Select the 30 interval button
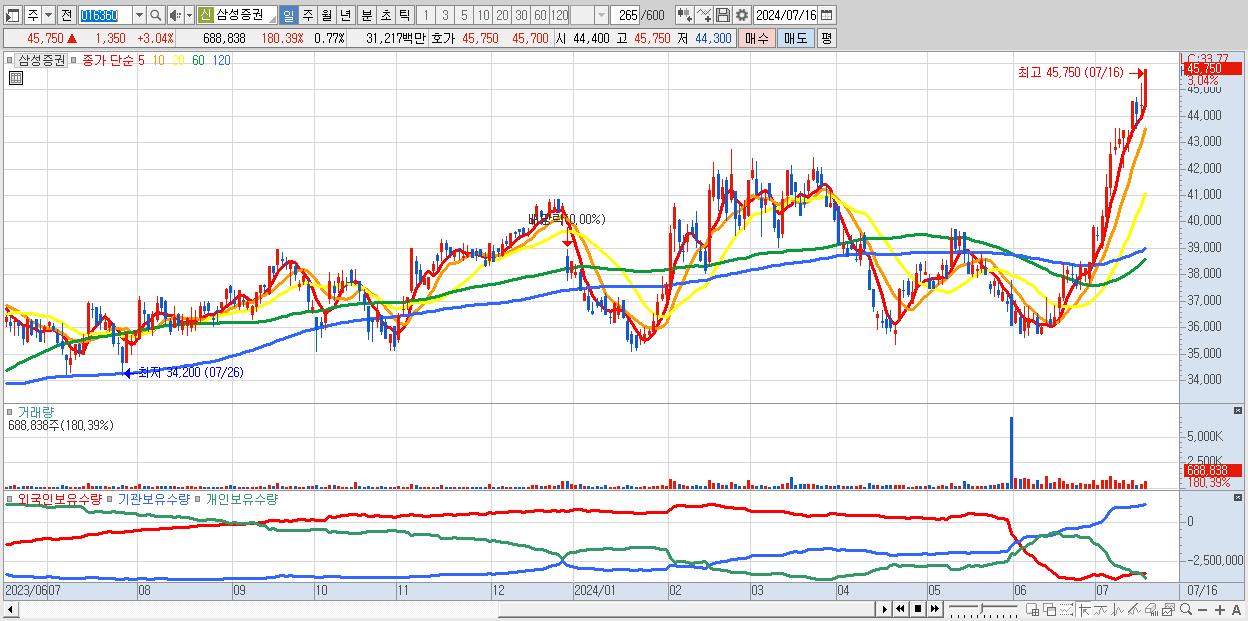 (x=521, y=15)
